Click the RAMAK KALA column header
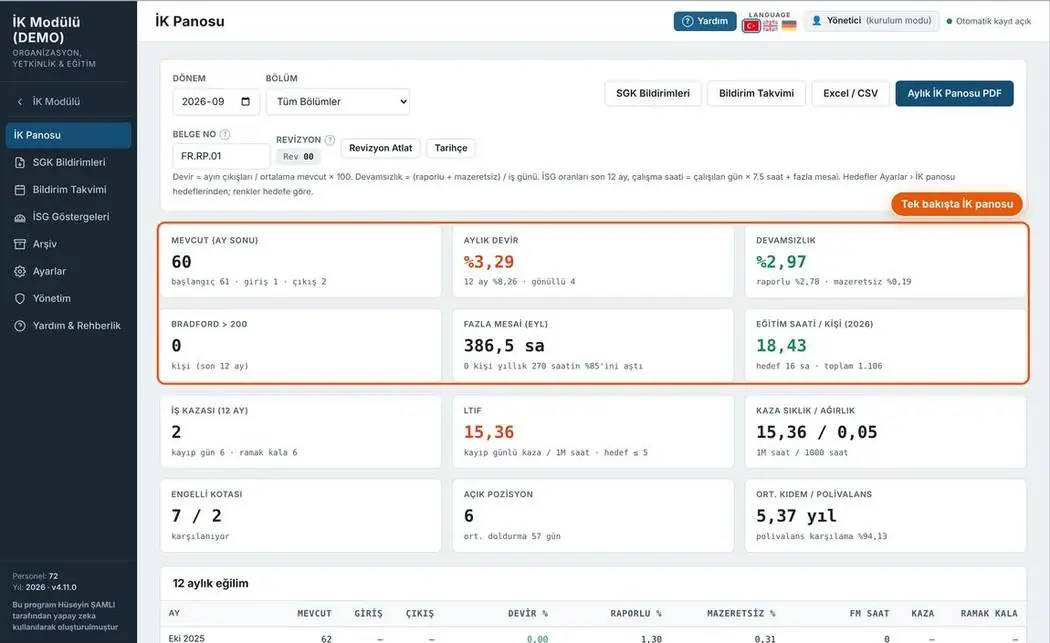 tap(989, 613)
